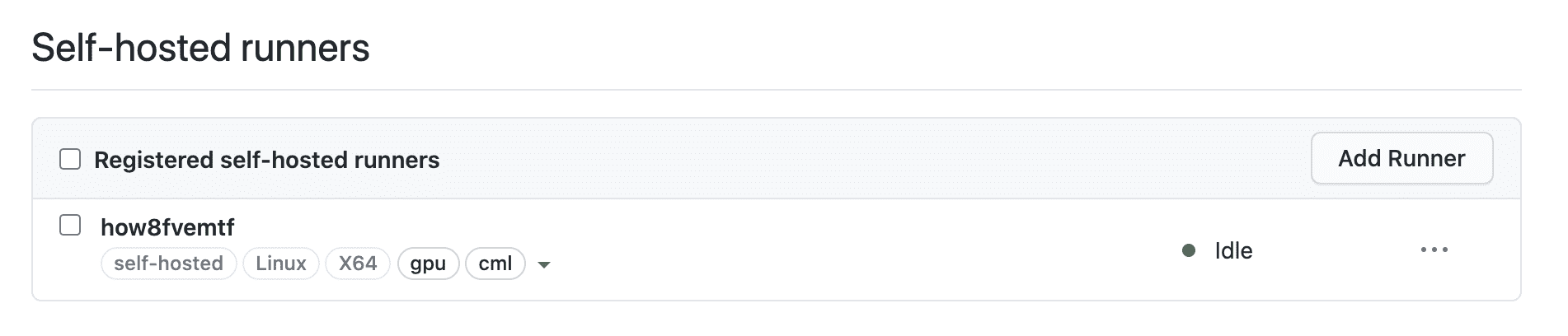Open the how8fvemtf runner options menu

coord(1434,250)
